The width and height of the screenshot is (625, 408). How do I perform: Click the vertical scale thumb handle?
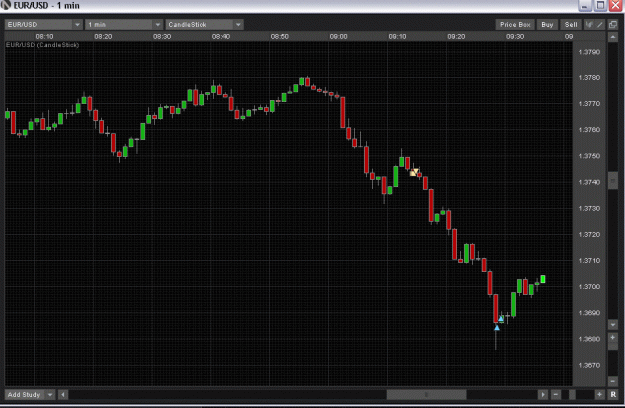tap(613, 181)
